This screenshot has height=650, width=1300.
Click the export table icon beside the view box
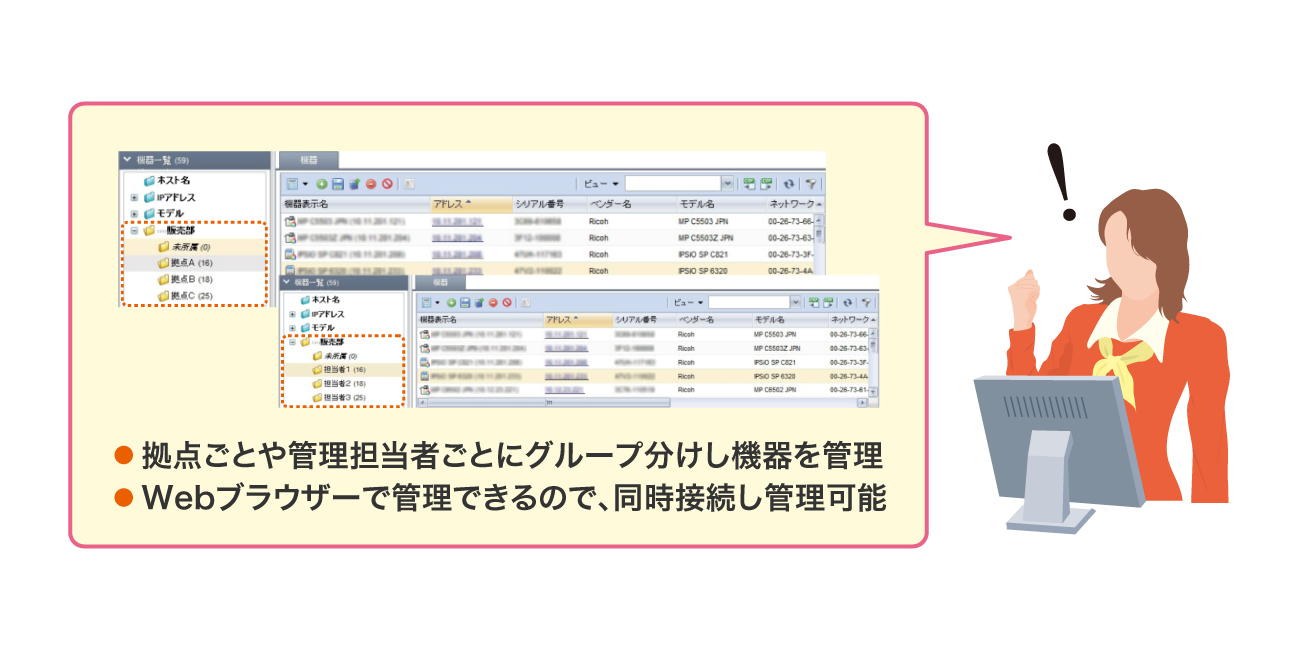click(748, 185)
